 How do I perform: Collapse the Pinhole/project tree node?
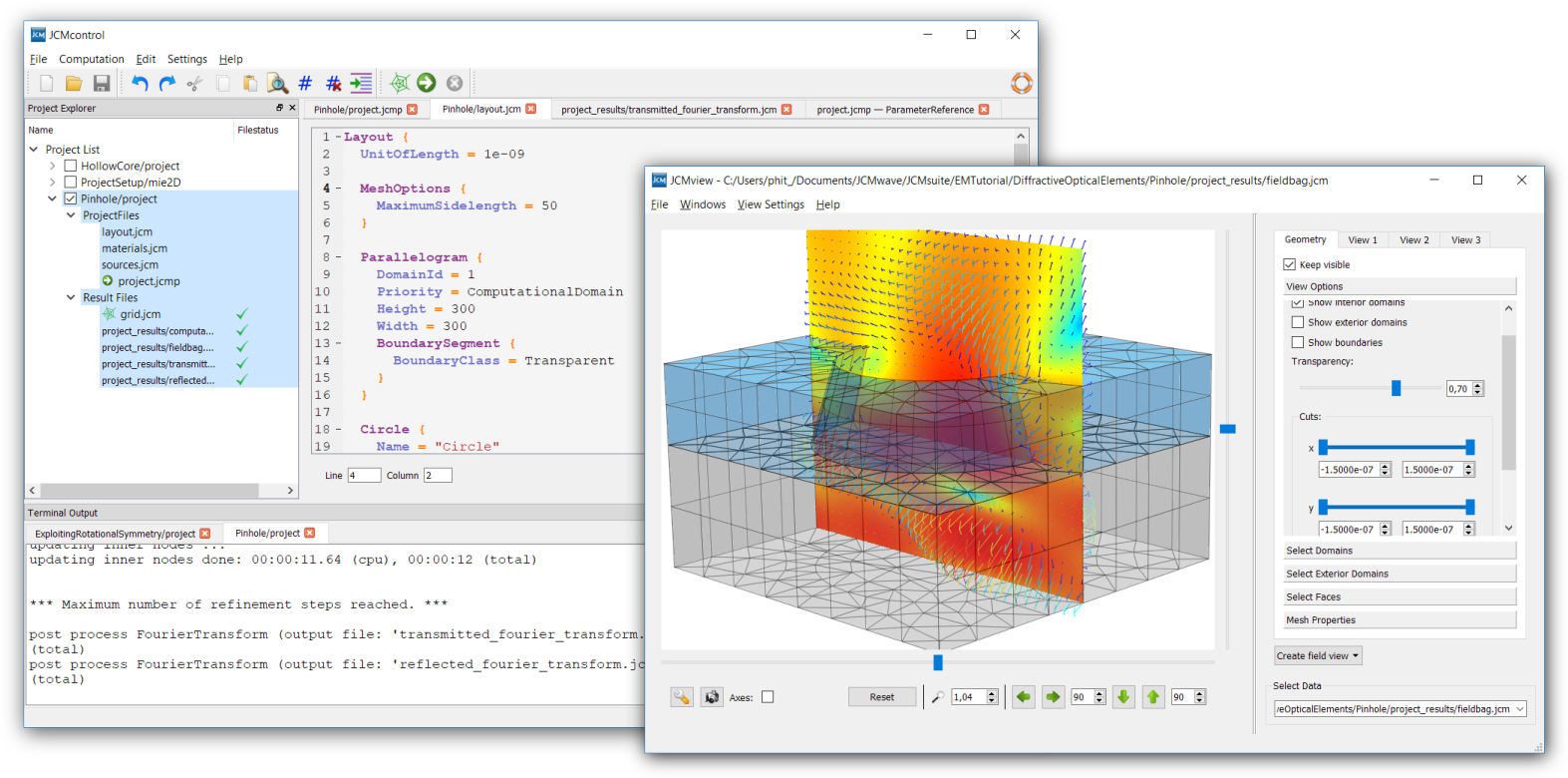tap(52, 198)
